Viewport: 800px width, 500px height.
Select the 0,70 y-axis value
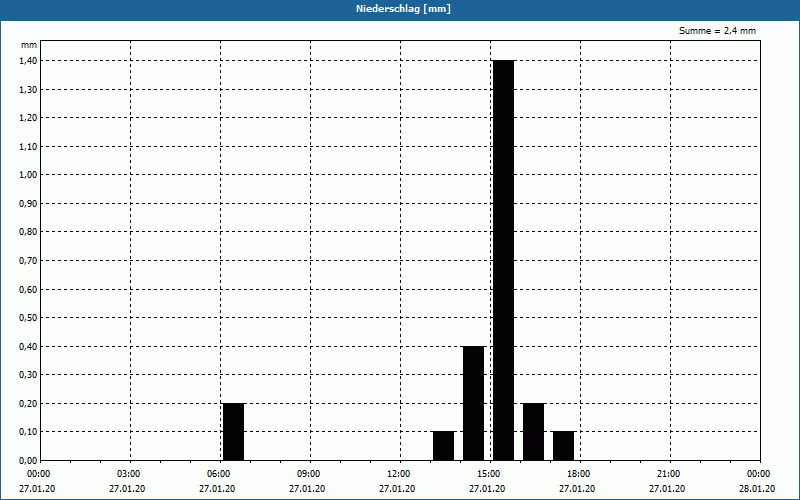[29, 261]
